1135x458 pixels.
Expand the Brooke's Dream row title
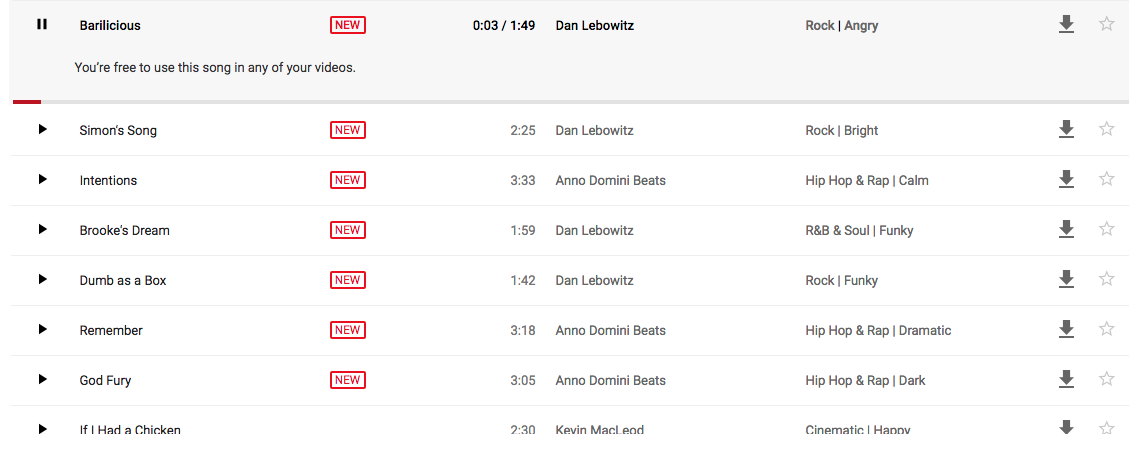tap(125, 230)
